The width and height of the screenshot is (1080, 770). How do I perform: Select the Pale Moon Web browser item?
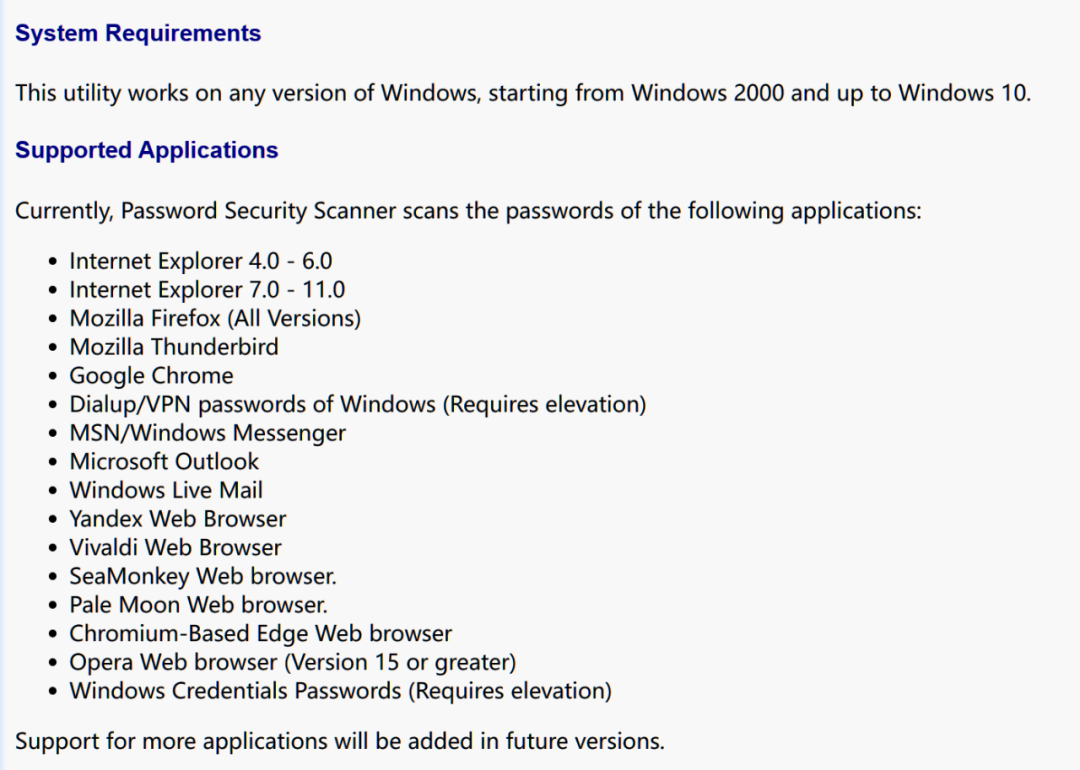[198, 605]
